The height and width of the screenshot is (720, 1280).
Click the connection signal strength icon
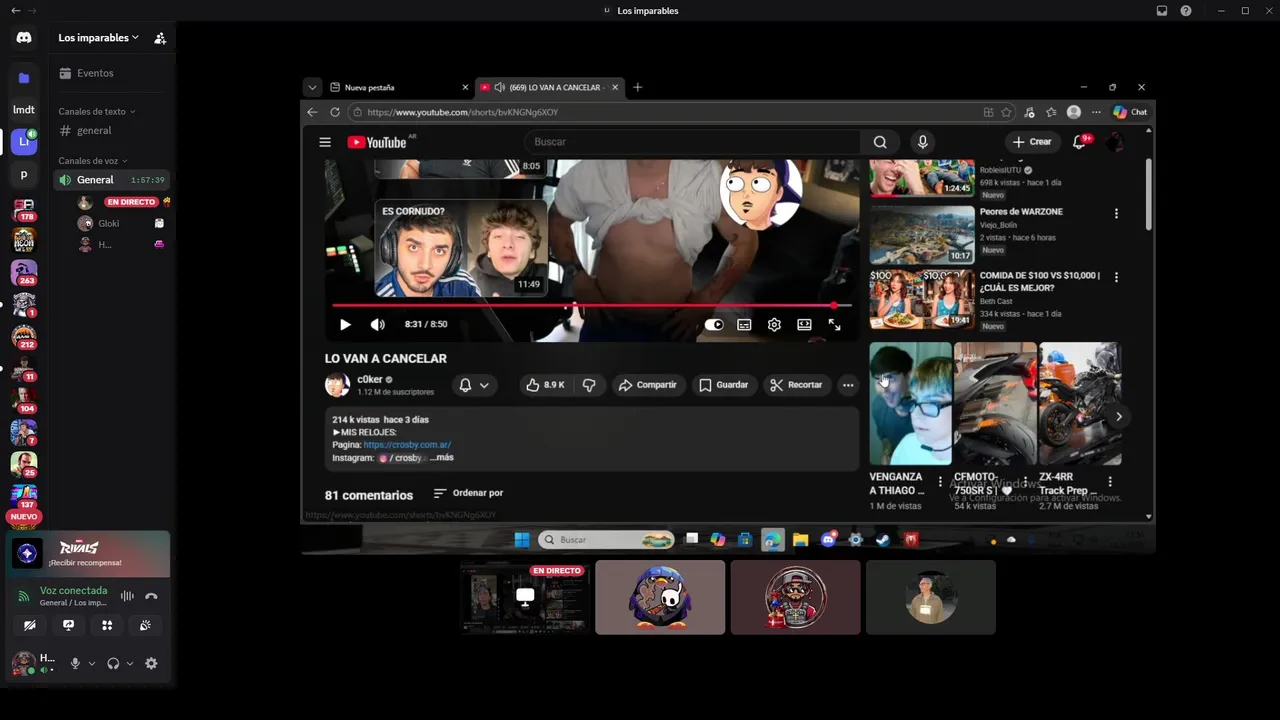click(x=25, y=596)
